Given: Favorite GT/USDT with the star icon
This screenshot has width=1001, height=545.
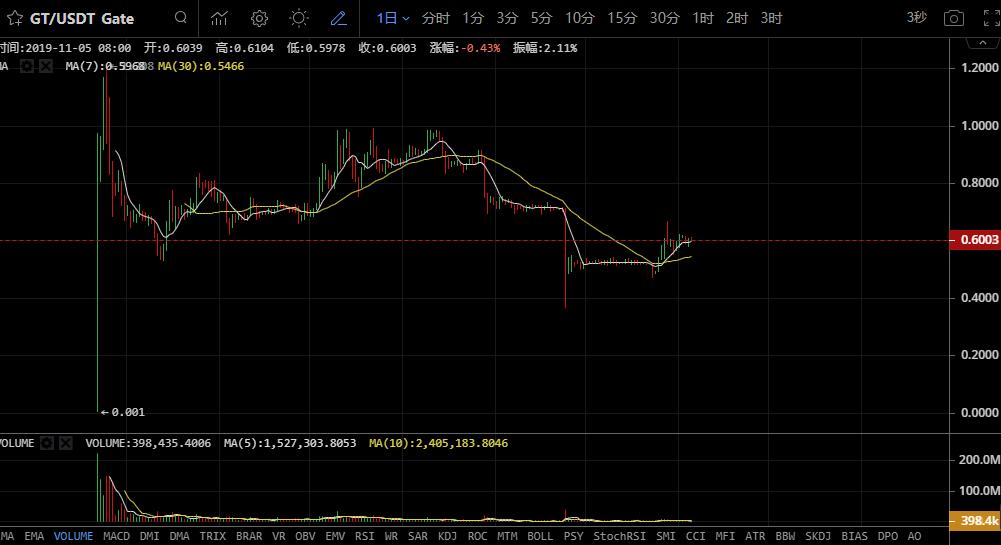Looking at the screenshot, I should click(x=15, y=18).
